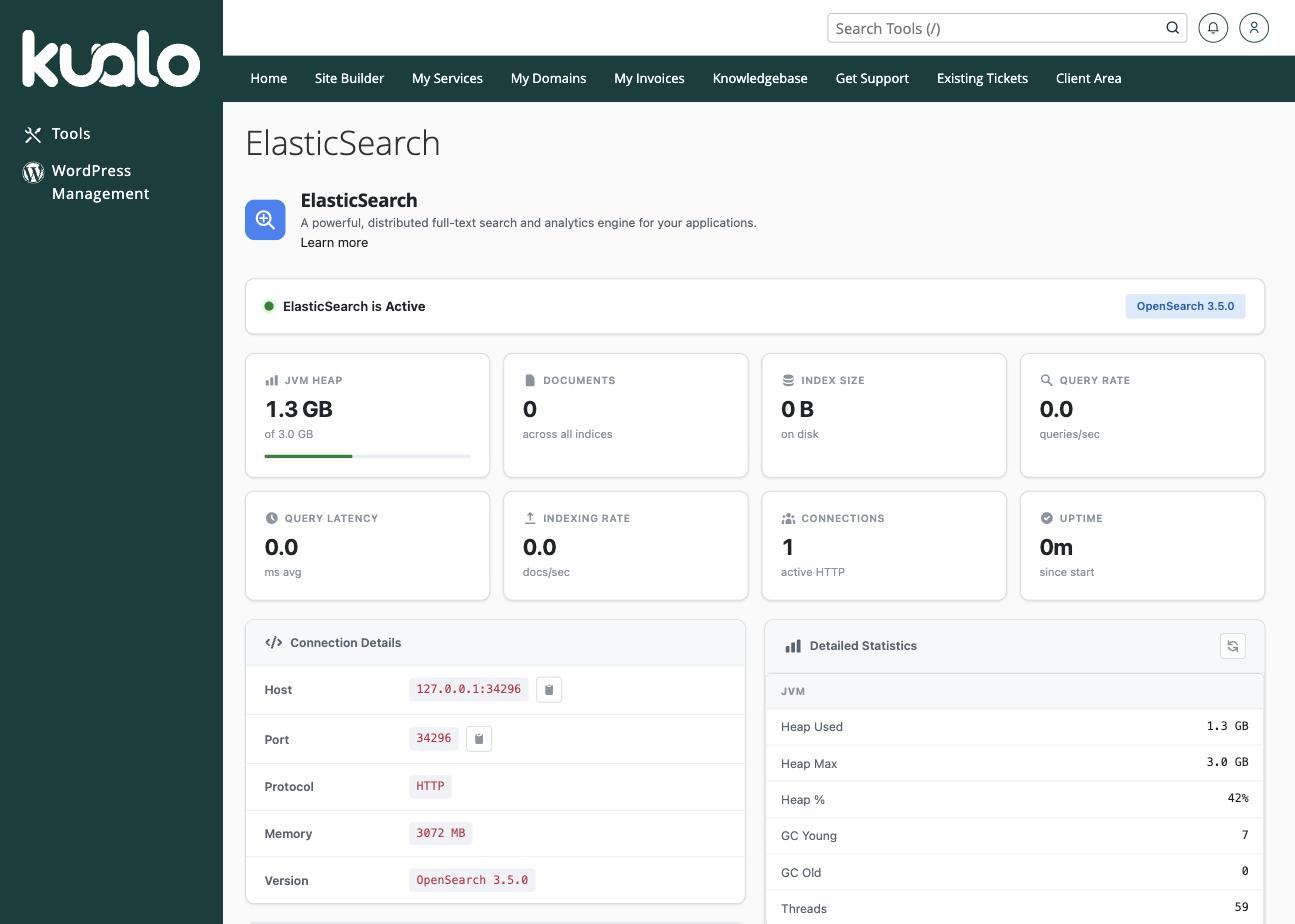Screen dimensions: 1295x924
Task: Click the Indexing Rate upload icon
Action: [530, 518]
